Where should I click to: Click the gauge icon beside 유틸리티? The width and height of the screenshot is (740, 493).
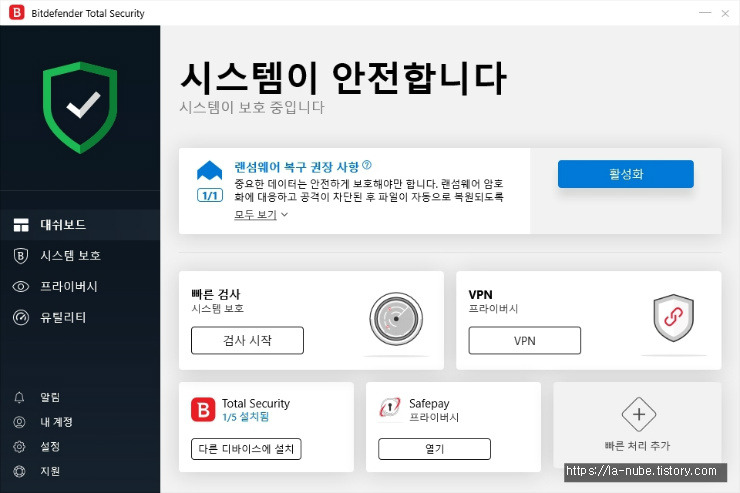[x=21, y=318]
